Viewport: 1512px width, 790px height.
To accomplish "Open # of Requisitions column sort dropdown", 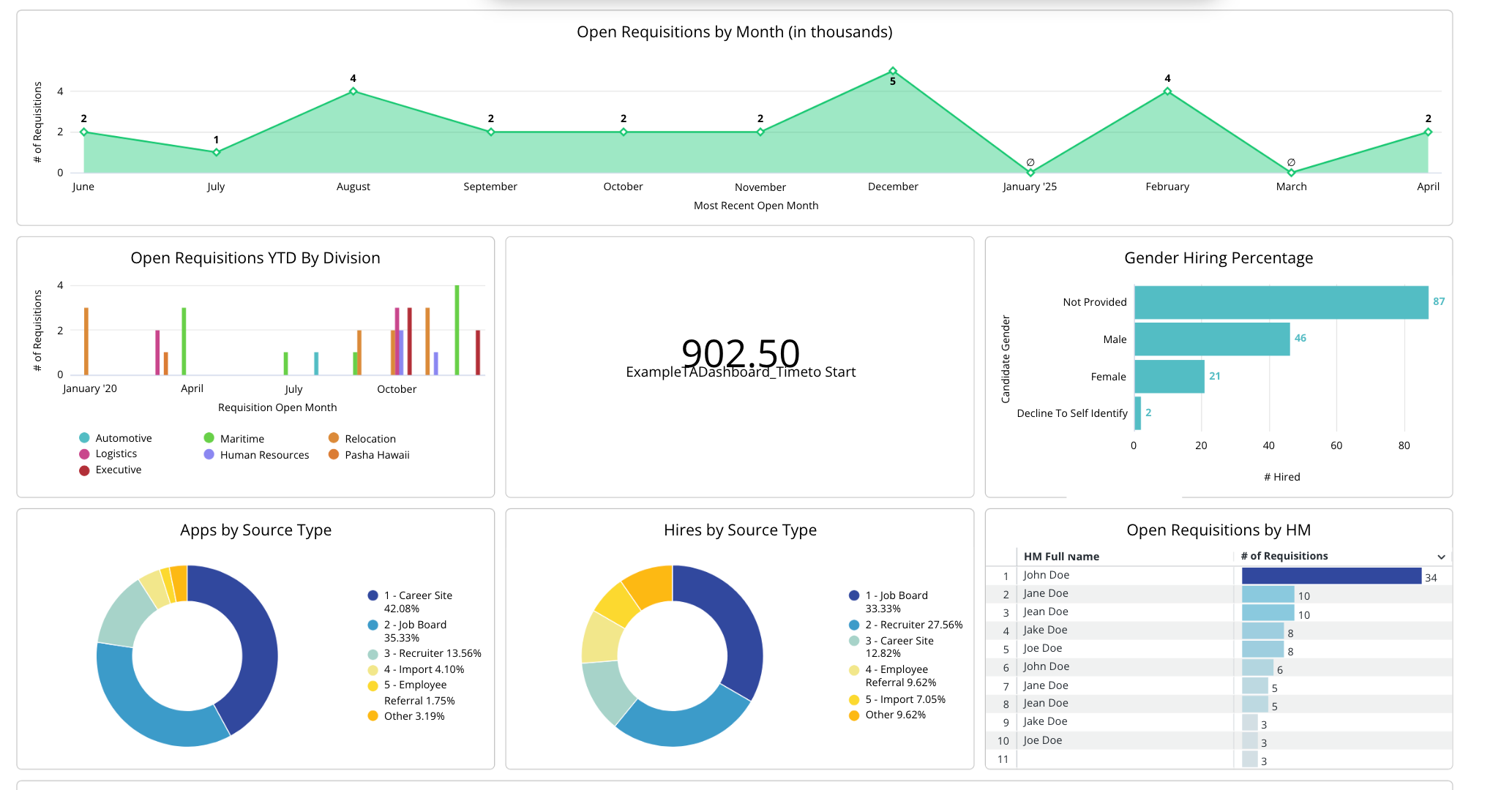I will tap(1441, 557).
